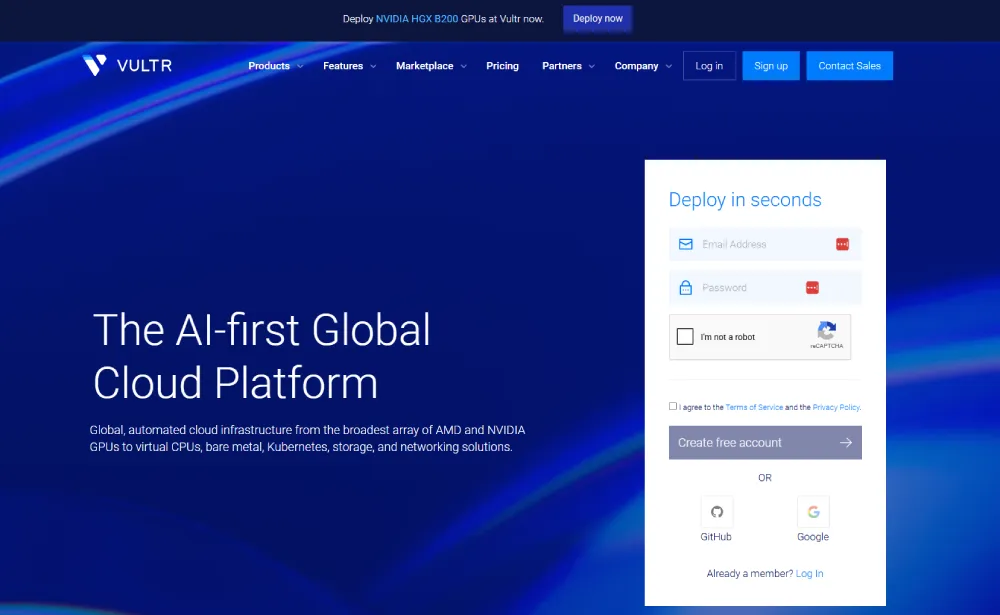Sign up with the GitHub icon
The height and width of the screenshot is (615, 1000).
(x=717, y=512)
